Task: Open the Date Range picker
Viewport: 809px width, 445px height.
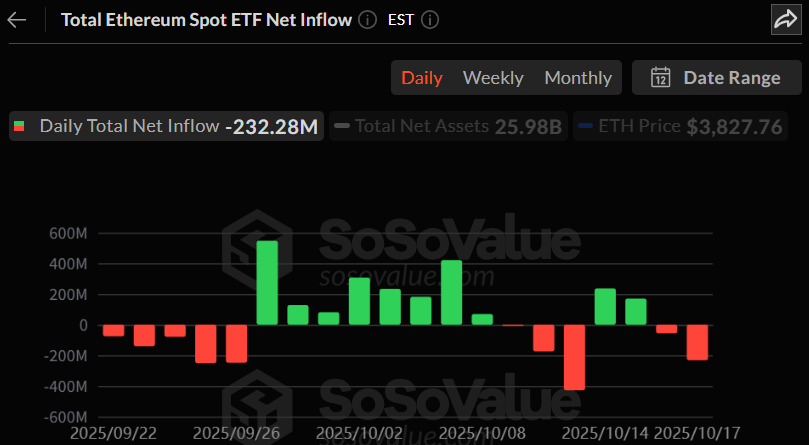Action: (714, 77)
